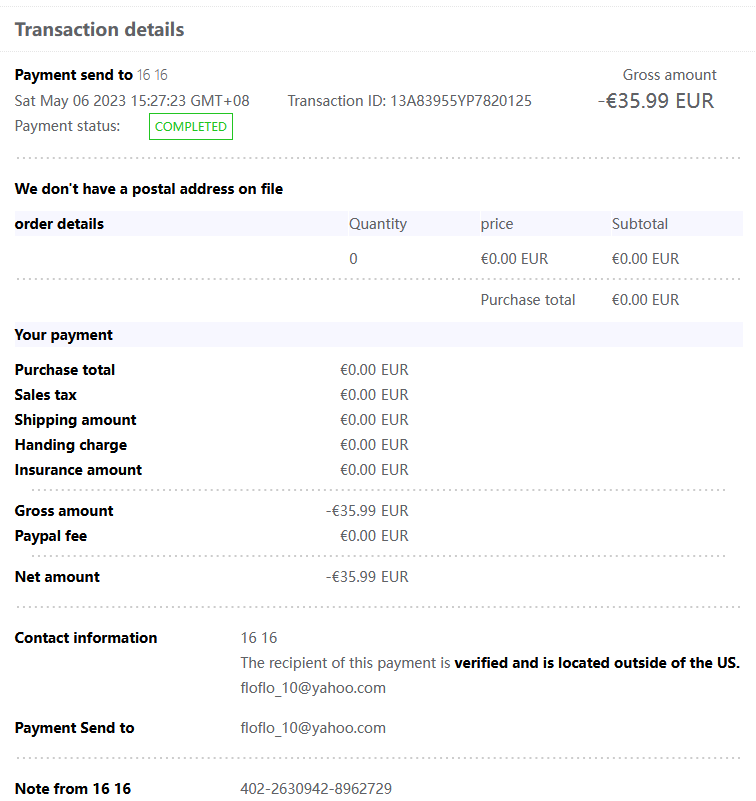Click the email next to Payment Send to
Image resolution: width=756 pixels, height=801 pixels.
tap(313, 728)
